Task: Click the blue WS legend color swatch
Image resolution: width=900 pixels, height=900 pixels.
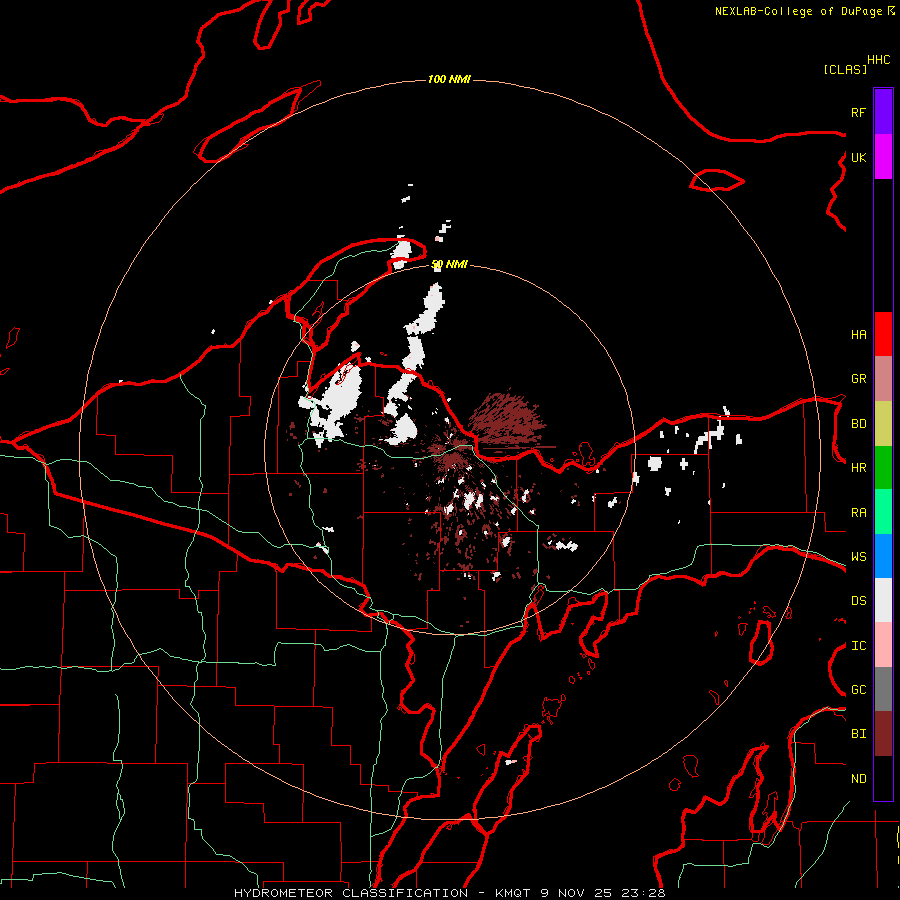Action: [x=883, y=556]
